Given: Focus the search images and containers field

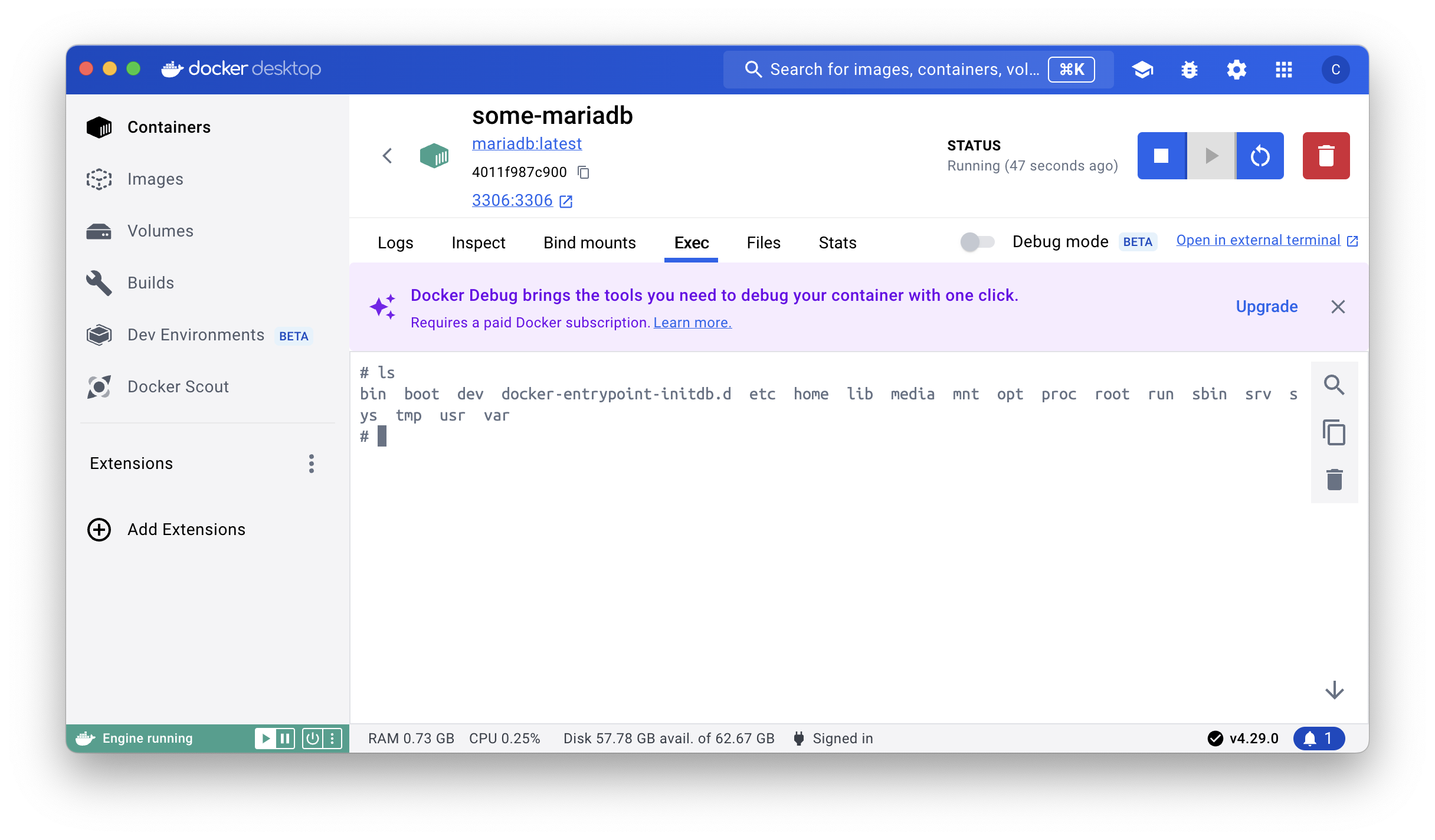Looking at the screenshot, I should pyautogui.click(x=918, y=69).
